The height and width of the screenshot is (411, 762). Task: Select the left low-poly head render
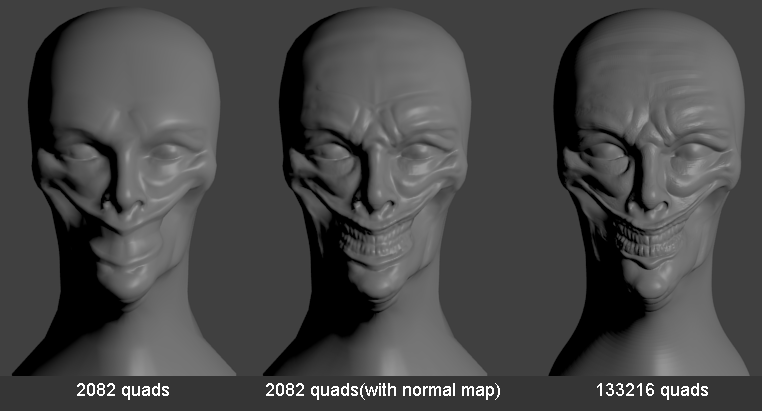(x=124, y=191)
